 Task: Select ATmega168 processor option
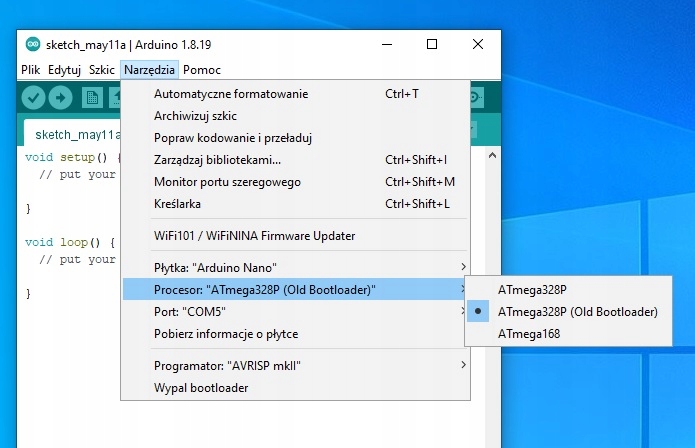click(x=568, y=333)
